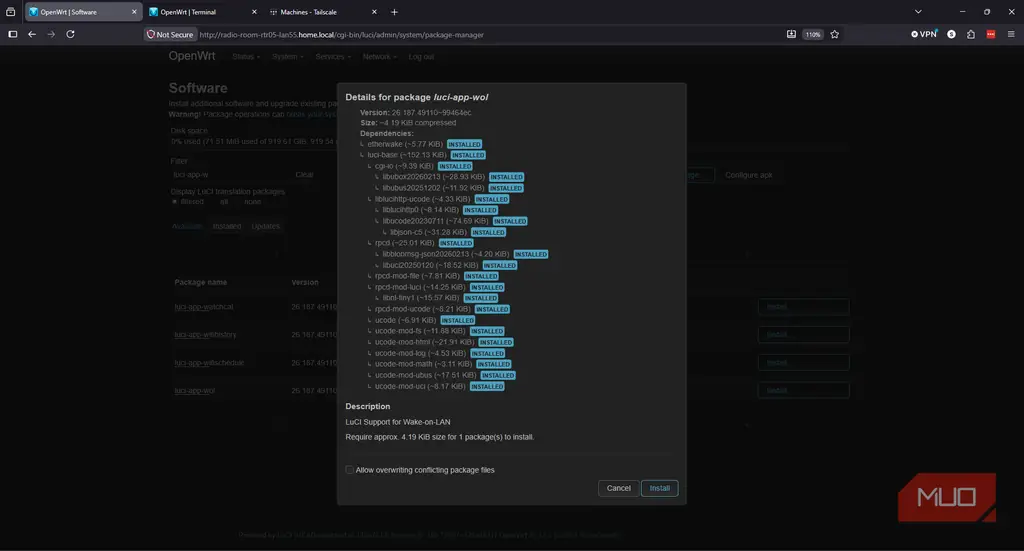Open the page install/download icon in address bar
The width and height of the screenshot is (1024, 551).
click(791, 35)
